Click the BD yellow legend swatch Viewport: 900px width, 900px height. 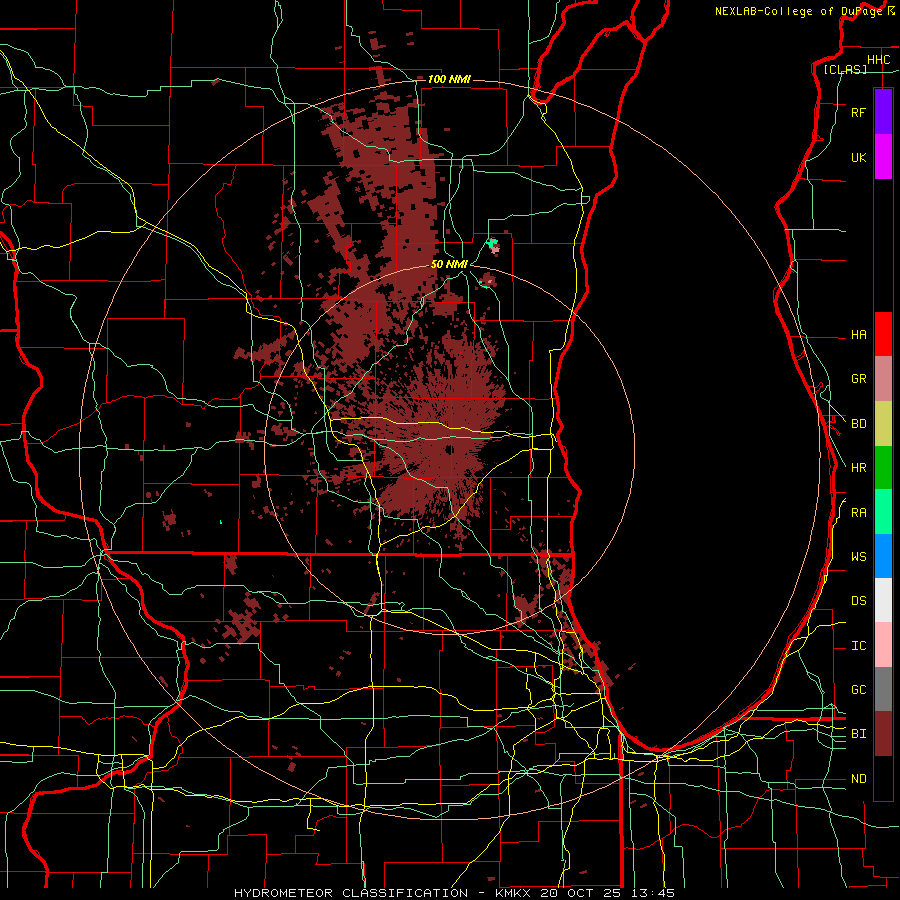pos(883,424)
